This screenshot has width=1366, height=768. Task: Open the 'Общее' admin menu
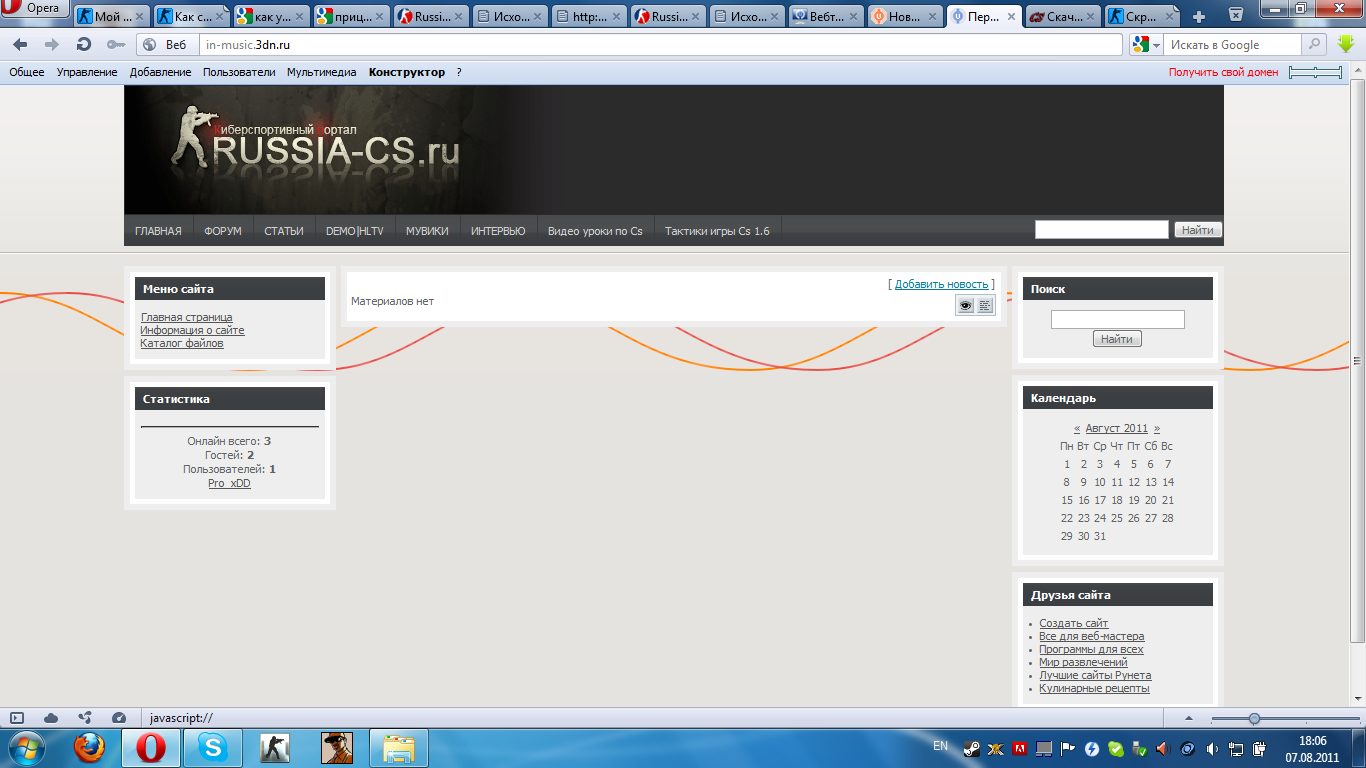click(x=27, y=72)
